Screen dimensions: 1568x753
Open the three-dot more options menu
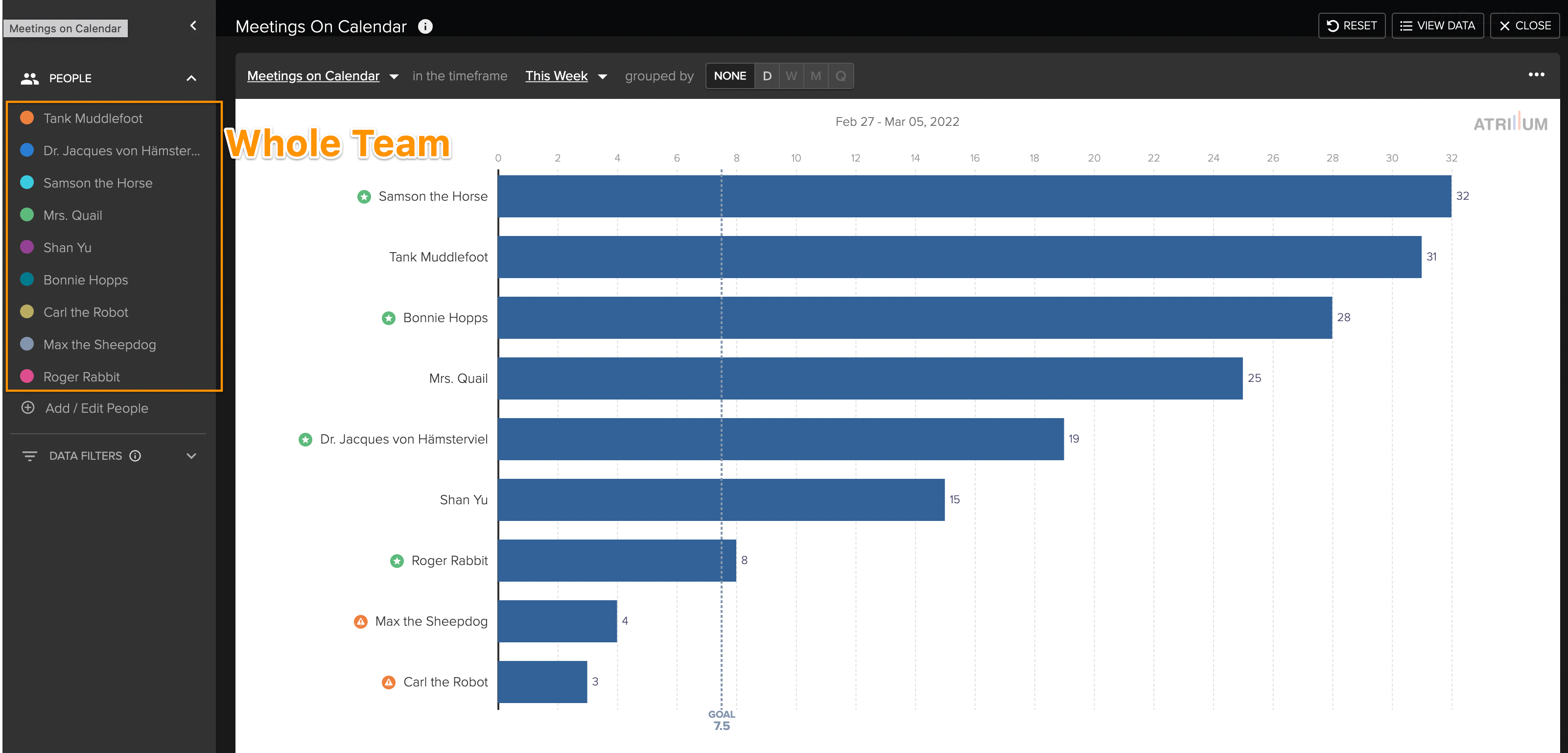pyautogui.click(x=1536, y=74)
